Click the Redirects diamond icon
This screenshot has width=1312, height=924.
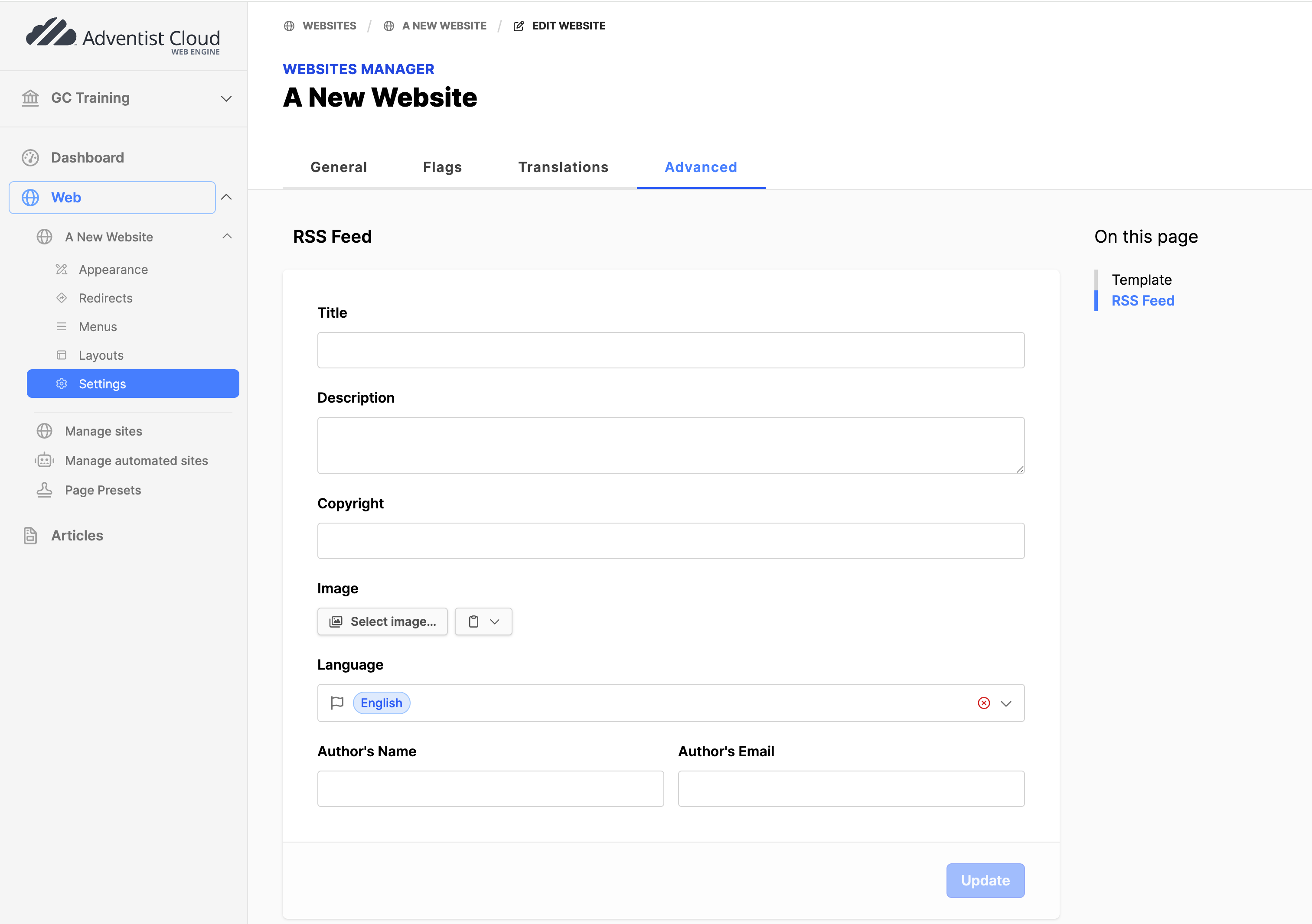[62, 298]
